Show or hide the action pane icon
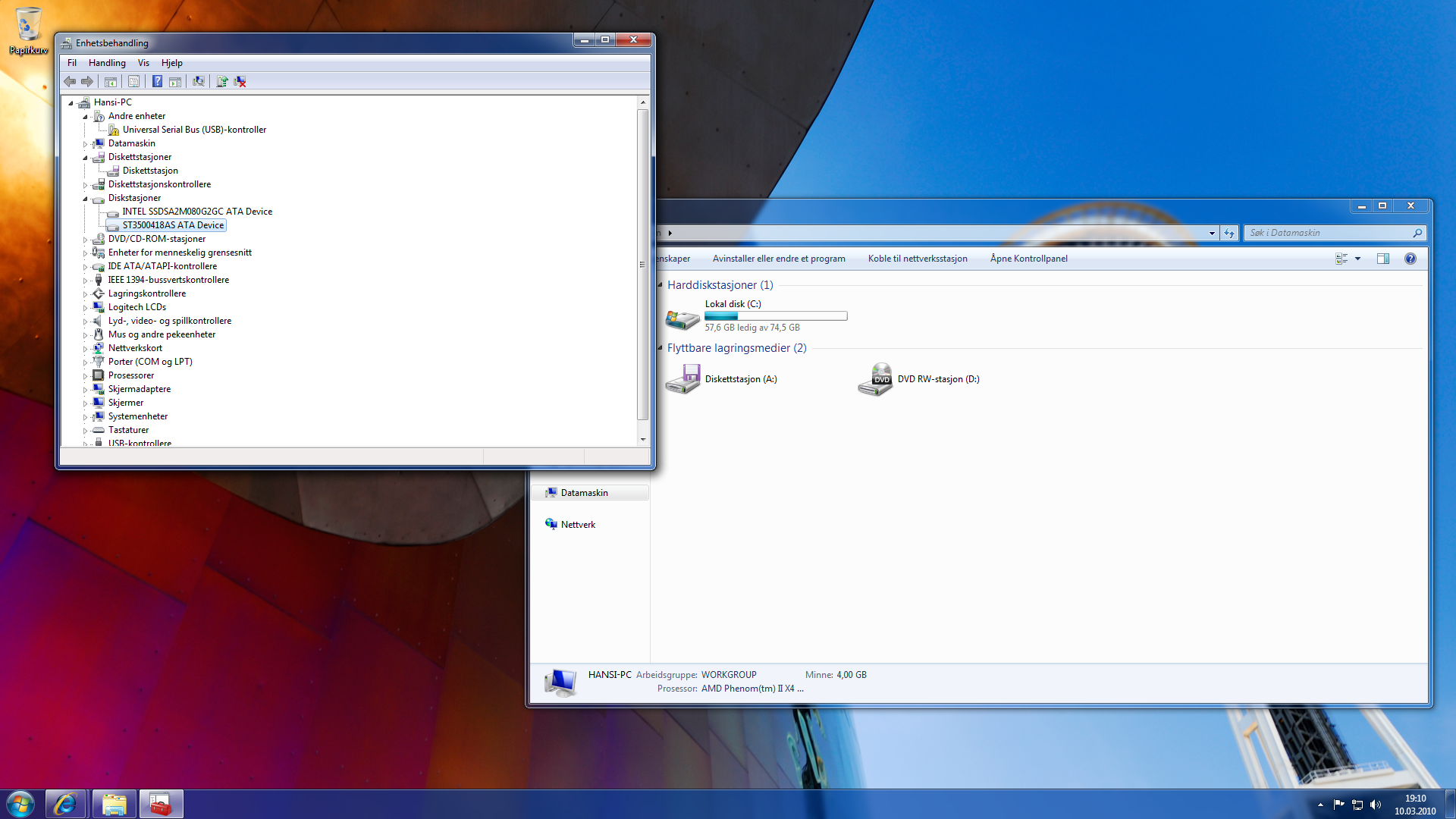1456x819 pixels. tap(175, 81)
